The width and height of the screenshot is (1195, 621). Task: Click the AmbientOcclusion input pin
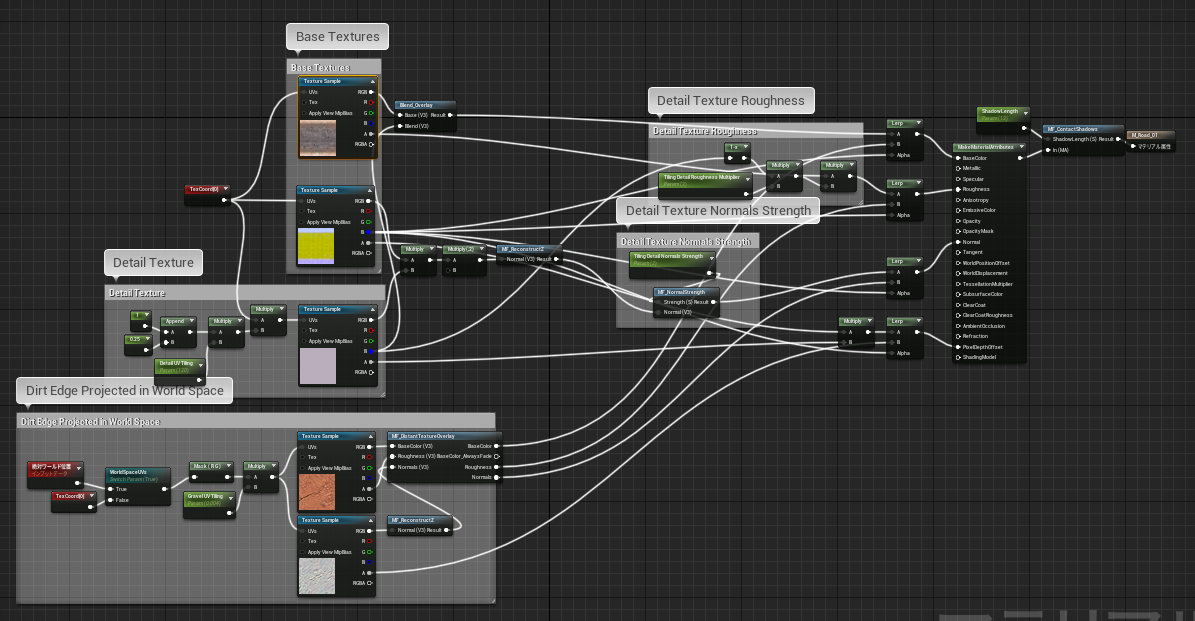(x=958, y=326)
